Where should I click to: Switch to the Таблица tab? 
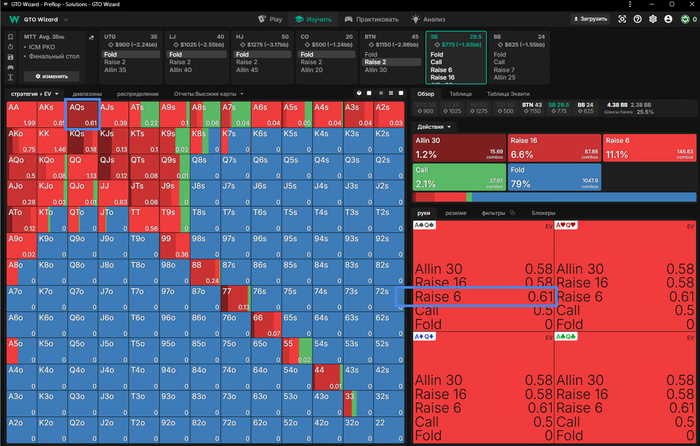point(460,94)
